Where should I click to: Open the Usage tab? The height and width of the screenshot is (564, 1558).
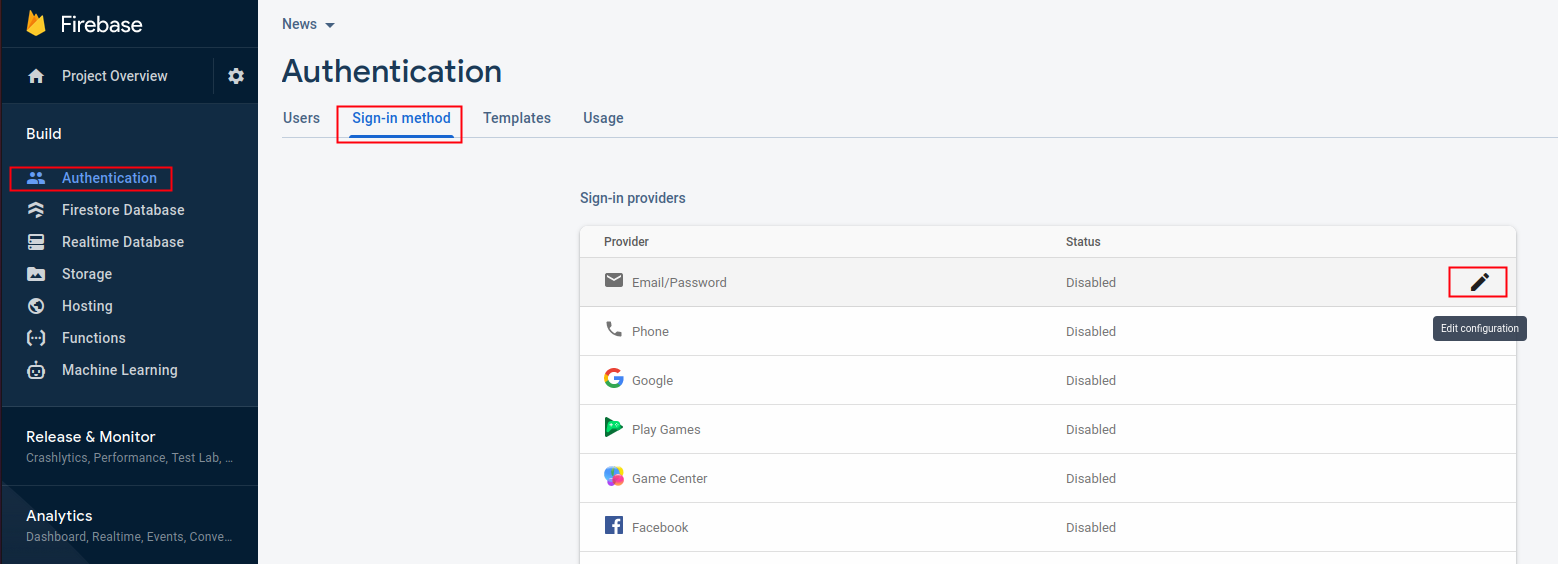603,118
